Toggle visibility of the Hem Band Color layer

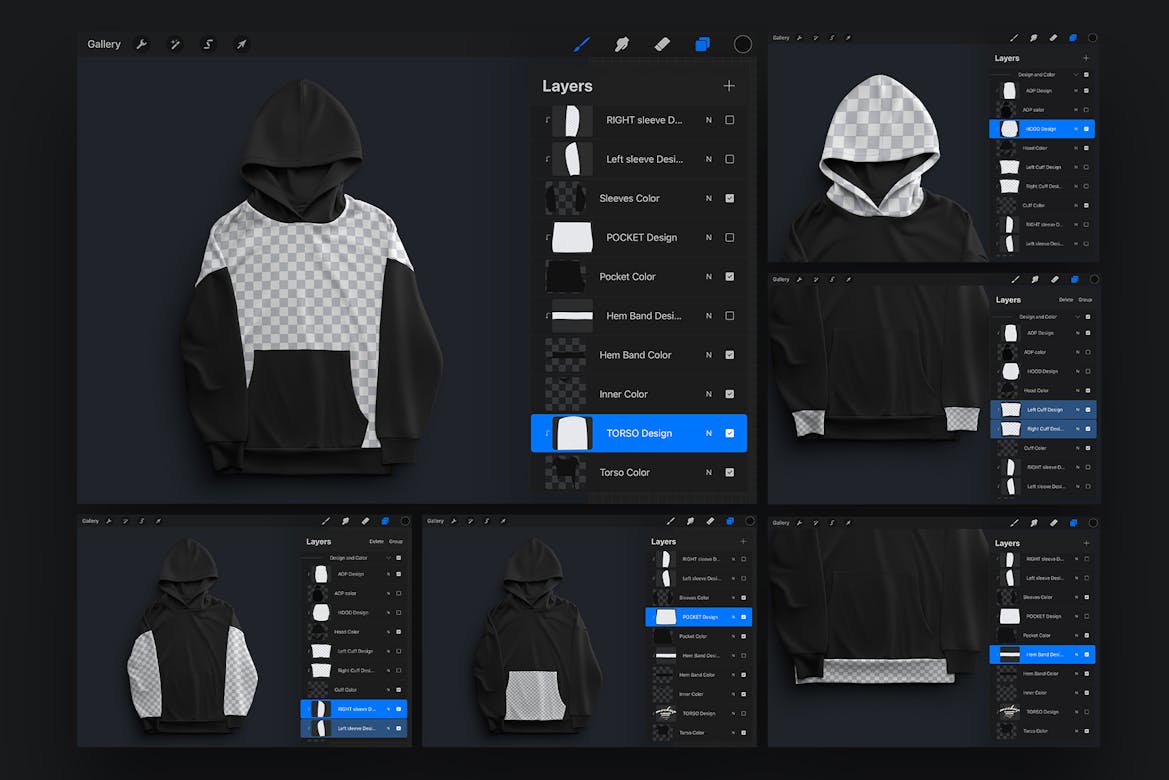point(730,354)
